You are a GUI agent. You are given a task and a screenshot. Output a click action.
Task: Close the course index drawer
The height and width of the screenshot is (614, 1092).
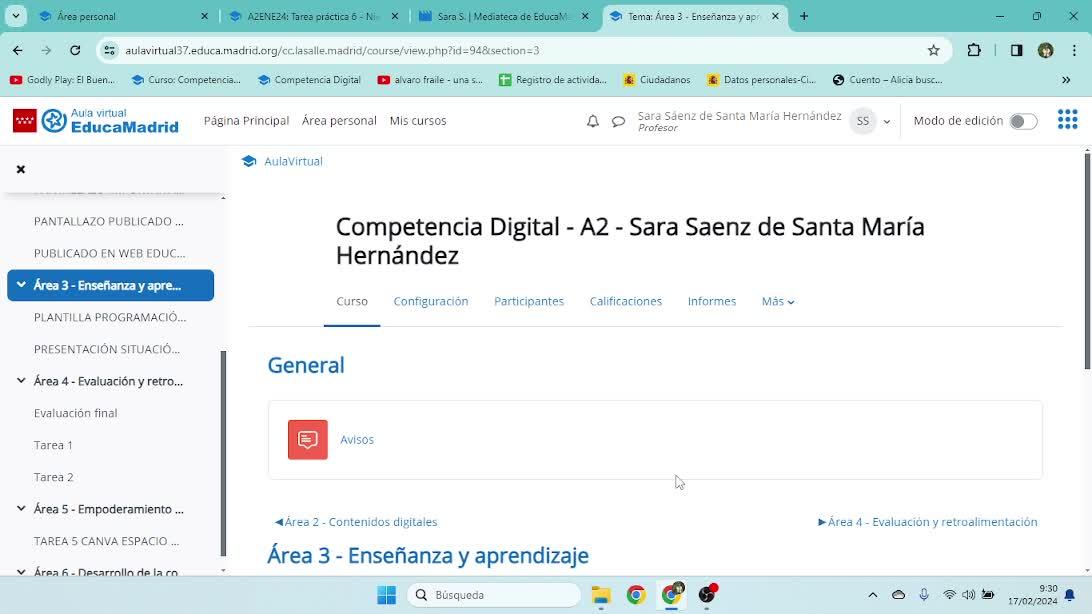[x=21, y=169]
